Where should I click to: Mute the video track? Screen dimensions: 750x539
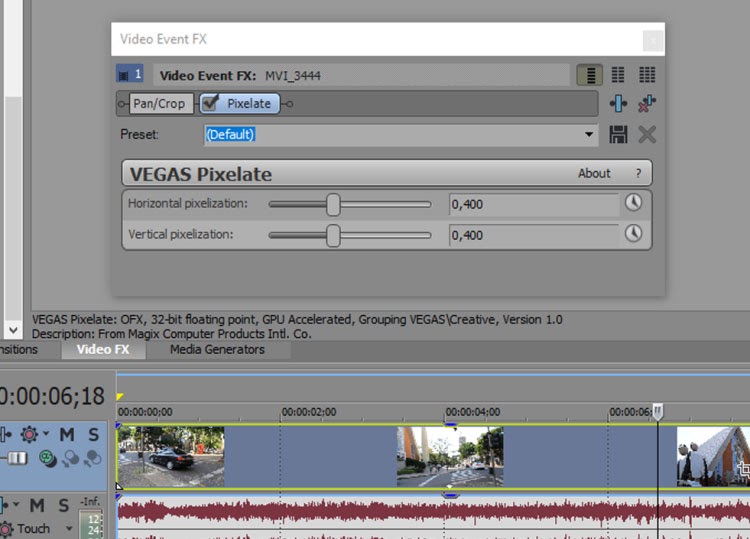click(x=67, y=434)
